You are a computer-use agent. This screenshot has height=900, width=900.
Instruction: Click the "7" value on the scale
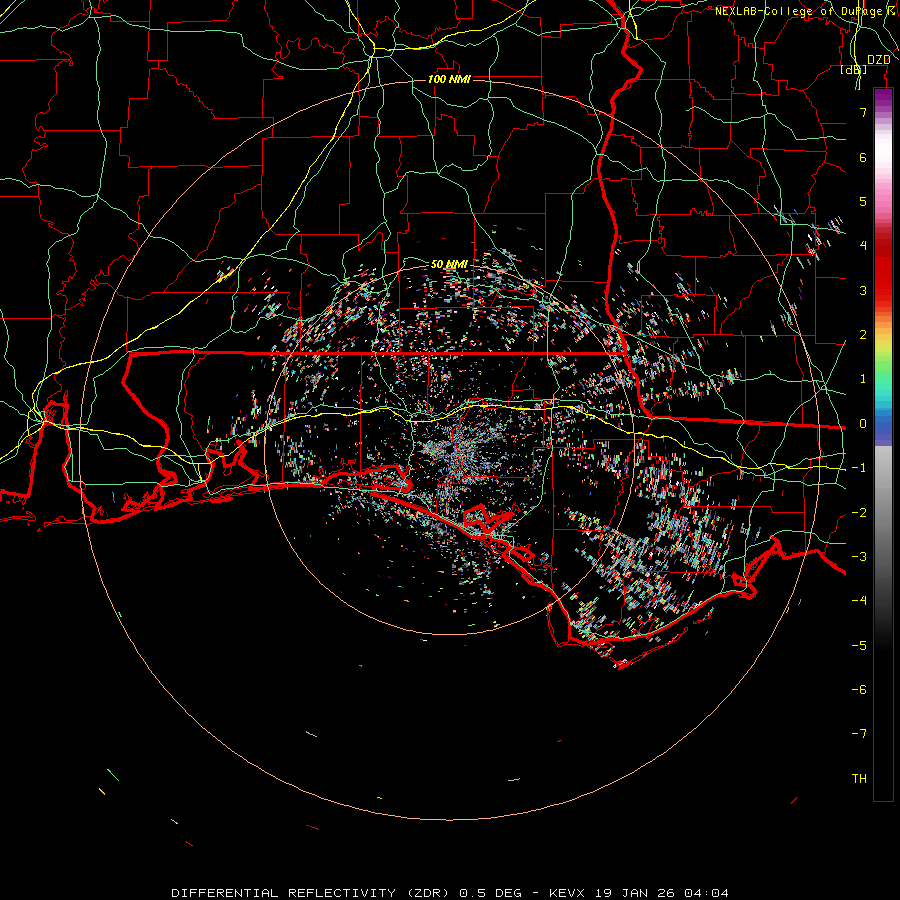point(863,112)
